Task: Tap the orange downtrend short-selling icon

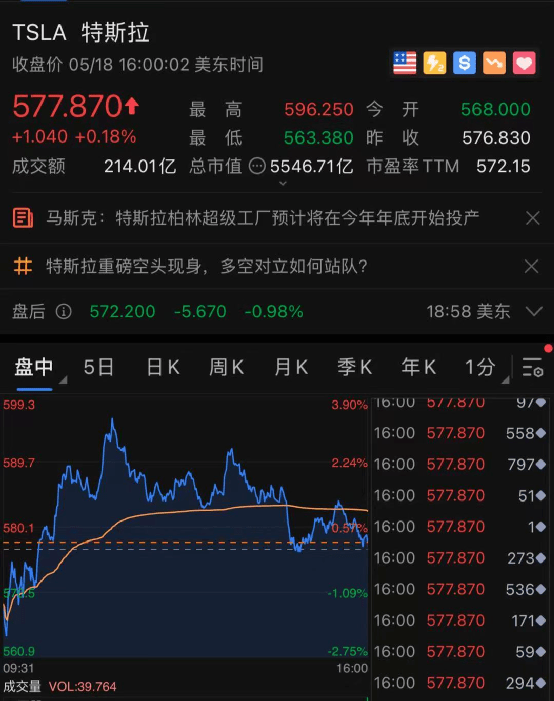Action: click(494, 63)
